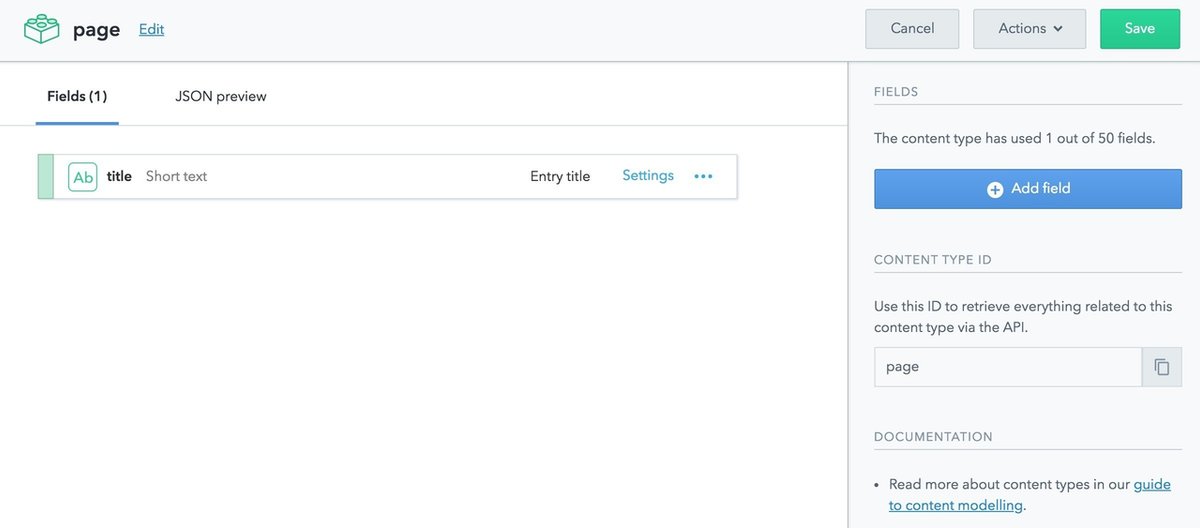Open Settings for the title field

(648, 176)
